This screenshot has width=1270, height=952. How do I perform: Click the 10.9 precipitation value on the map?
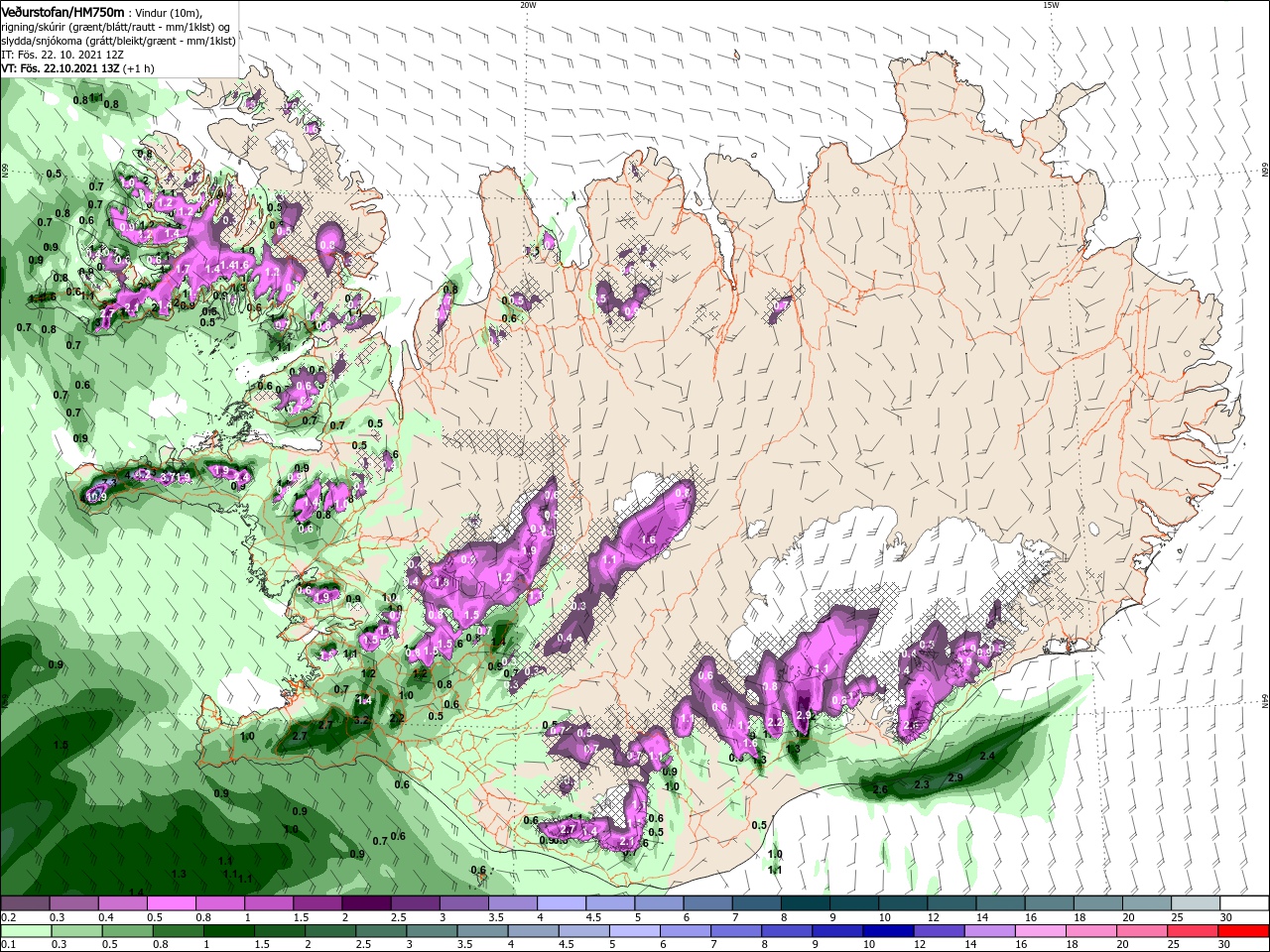coord(97,496)
